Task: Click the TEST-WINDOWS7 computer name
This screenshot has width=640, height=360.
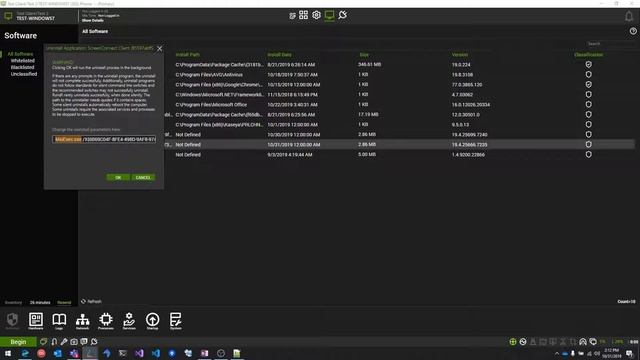Action: coord(35,18)
